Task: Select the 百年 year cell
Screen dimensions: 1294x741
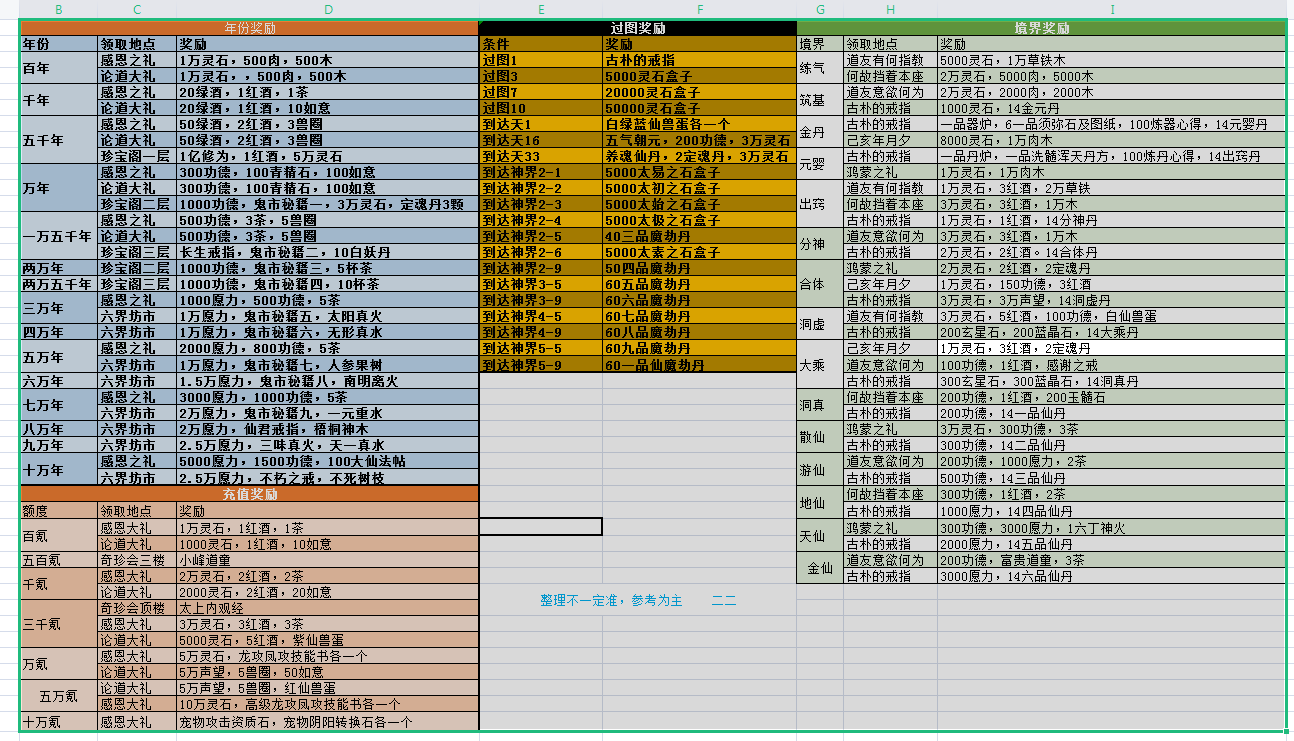Action: (59, 68)
